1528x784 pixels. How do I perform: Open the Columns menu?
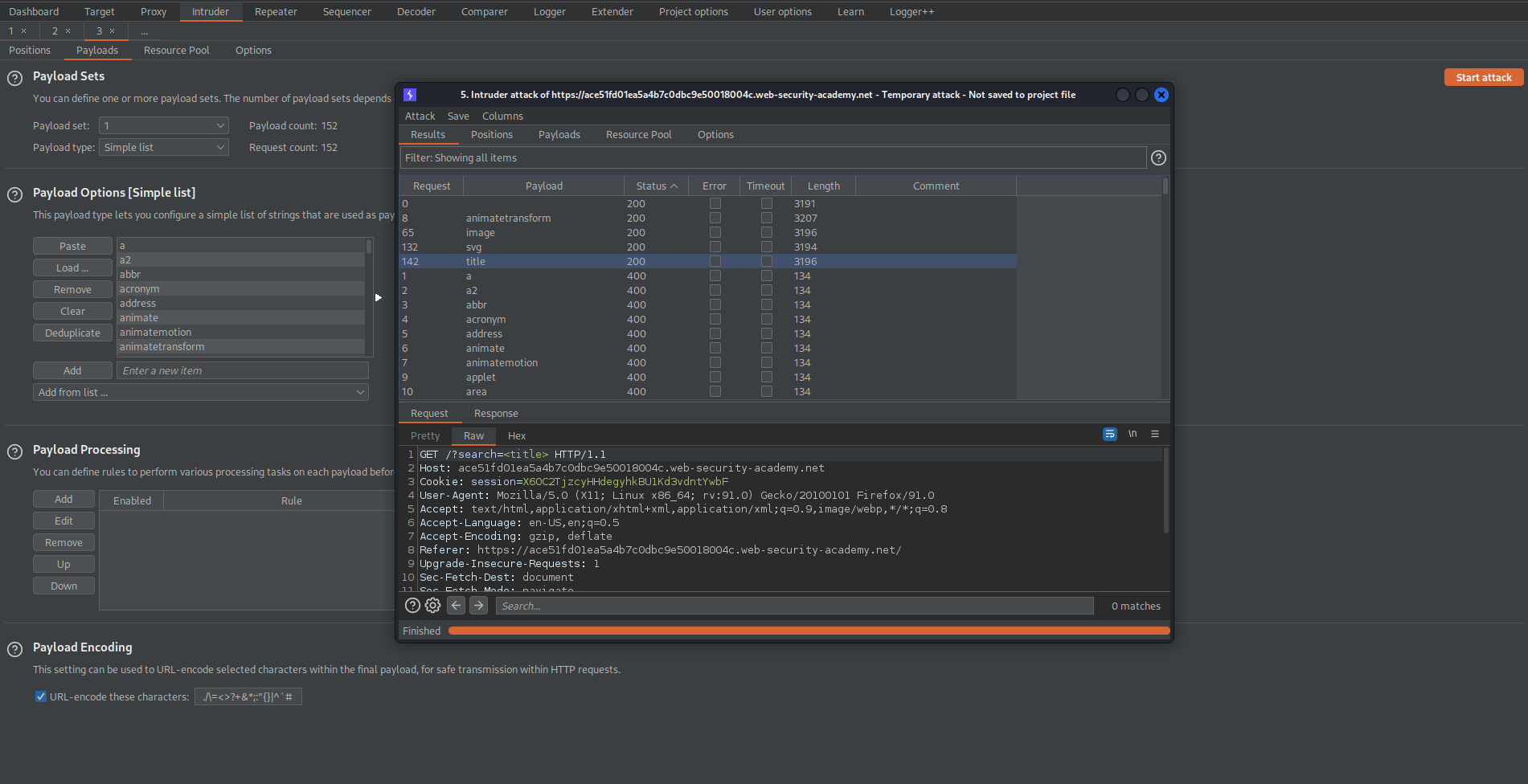point(502,116)
